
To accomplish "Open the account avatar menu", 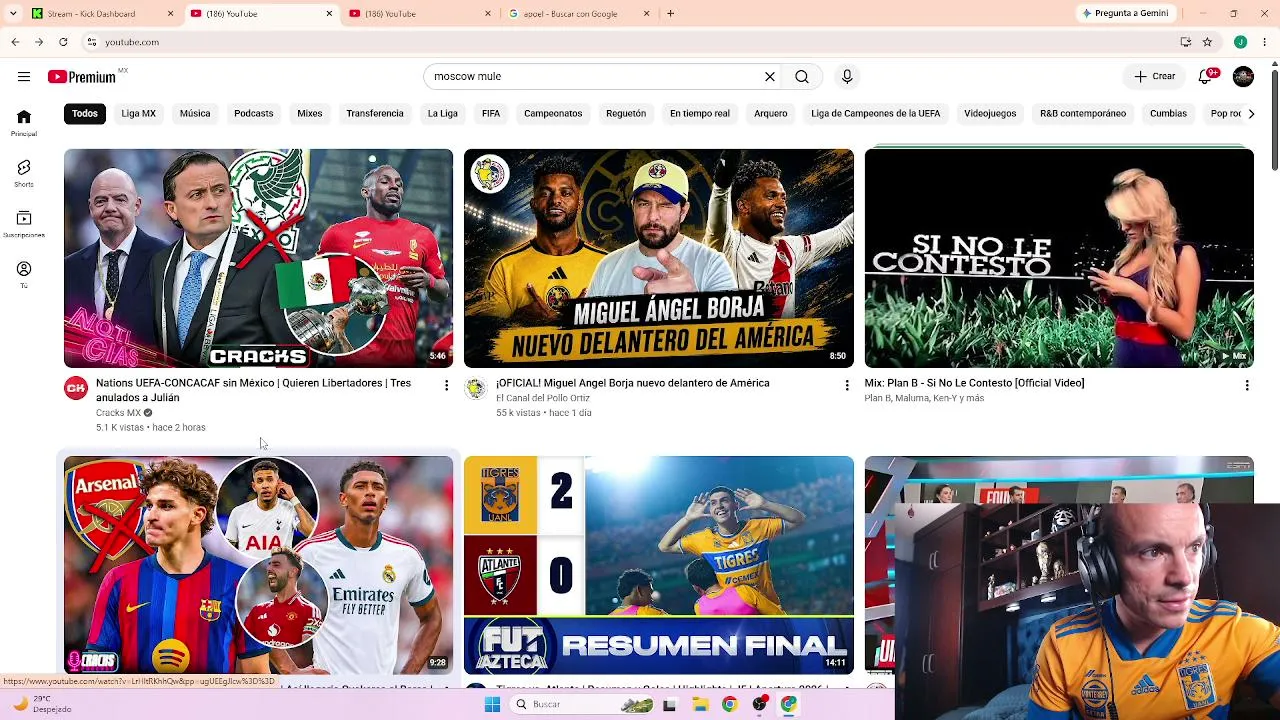I will [1243, 77].
